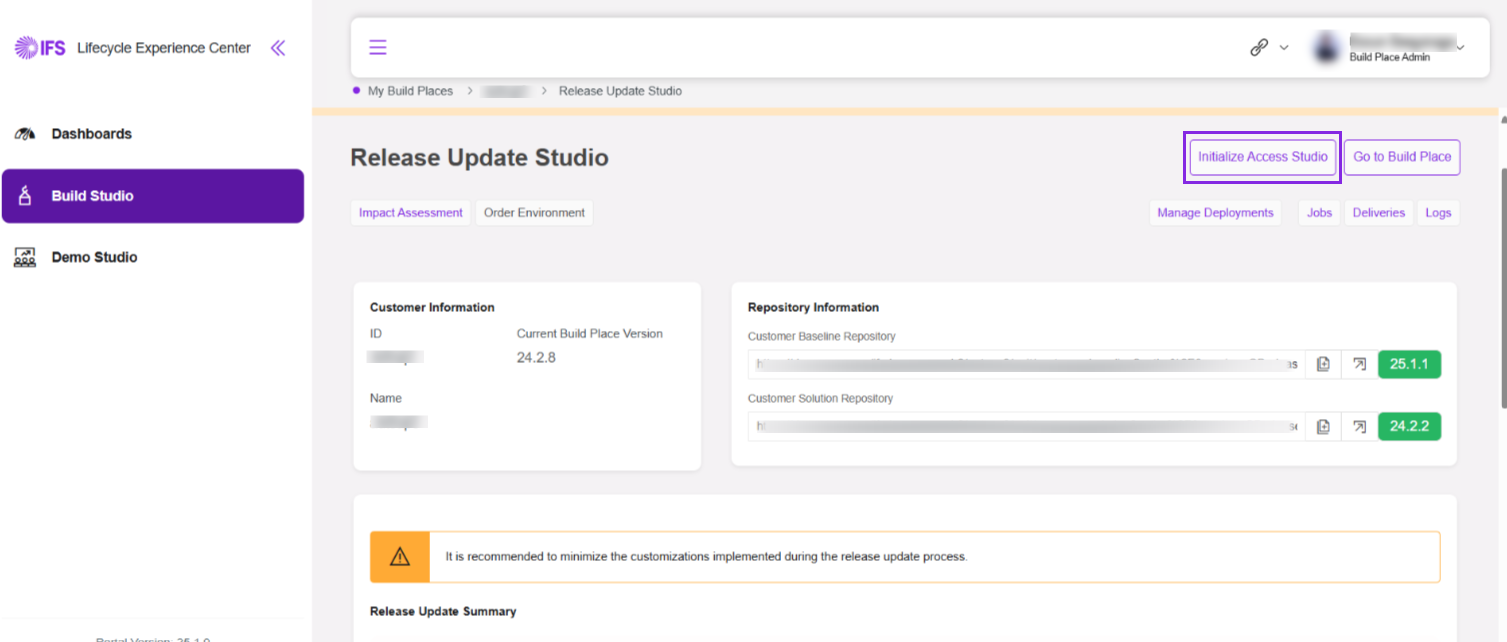Open Logs
1507x642 pixels.
1438,213
